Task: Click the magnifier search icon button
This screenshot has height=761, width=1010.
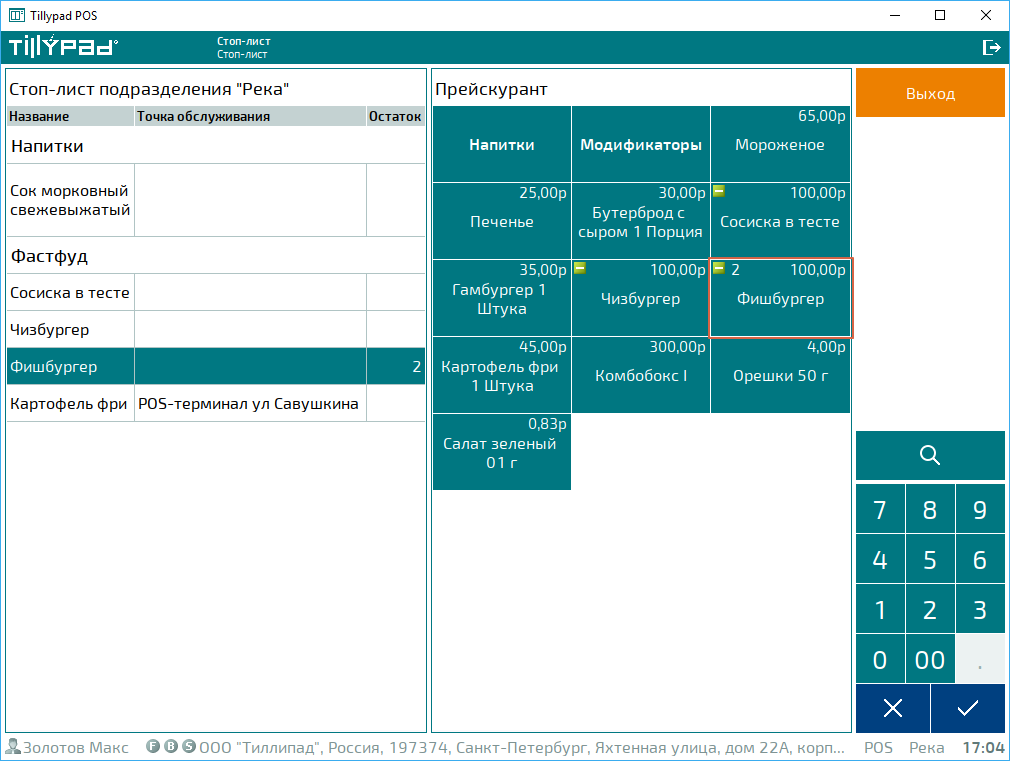Action: (x=930, y=456)
